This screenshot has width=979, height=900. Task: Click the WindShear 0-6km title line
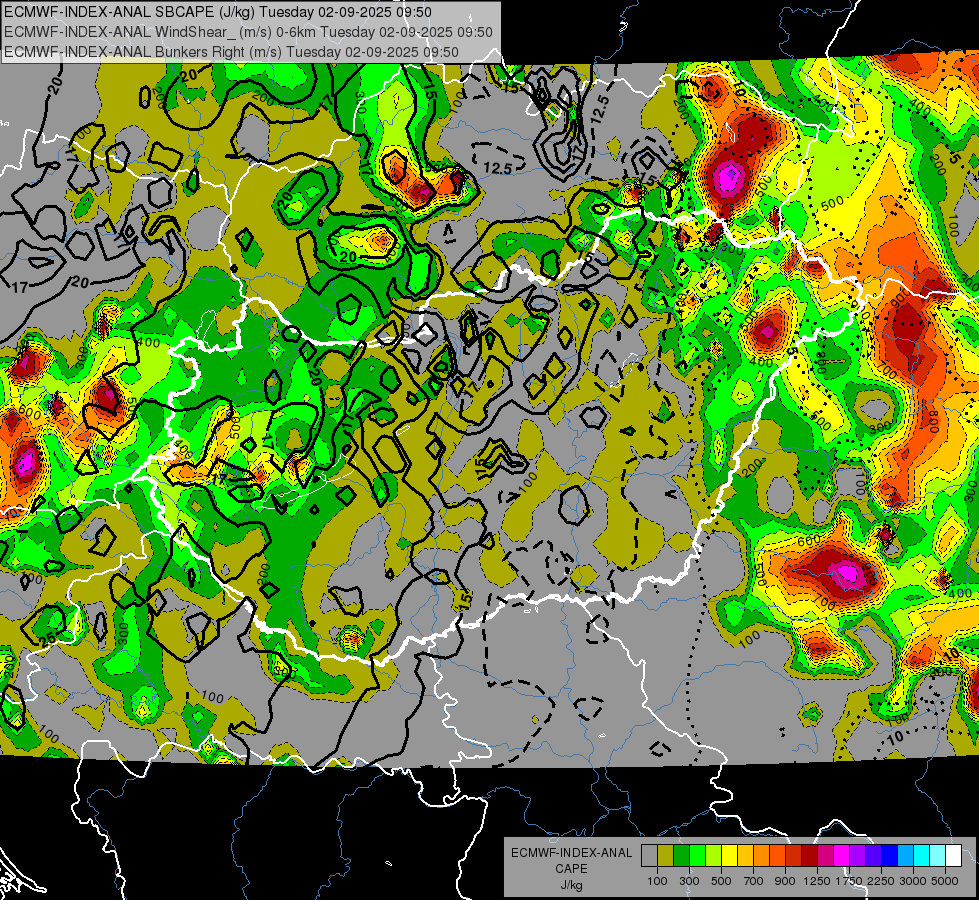(248, 32)
